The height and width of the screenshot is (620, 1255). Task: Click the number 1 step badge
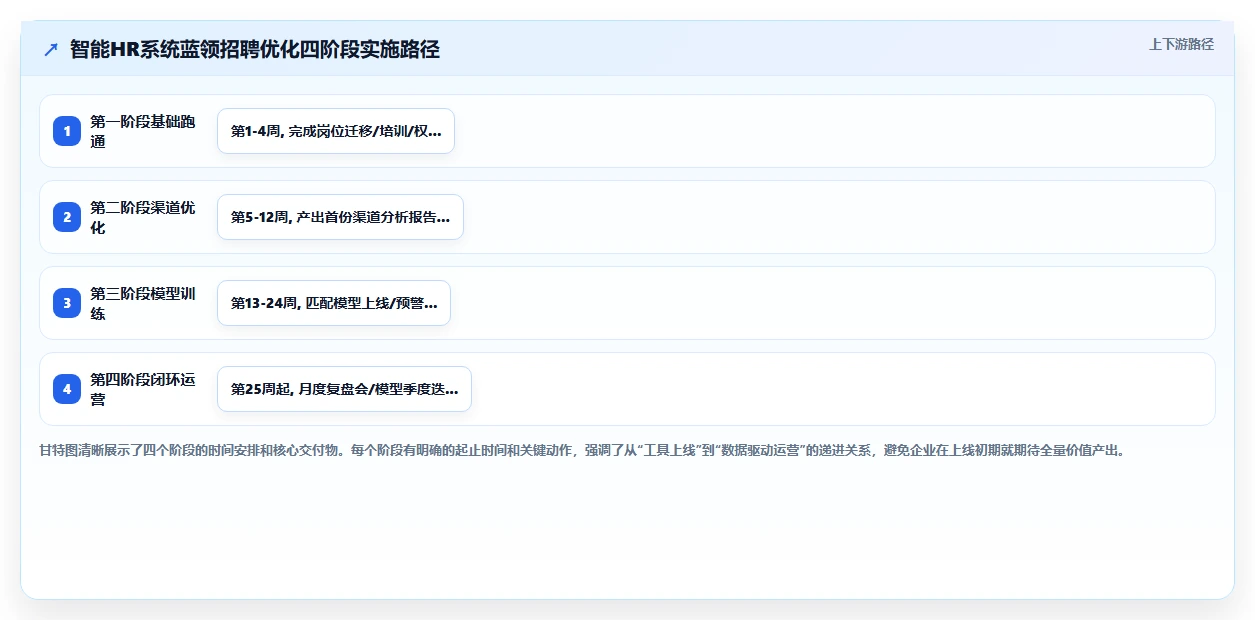pos(67,131)
